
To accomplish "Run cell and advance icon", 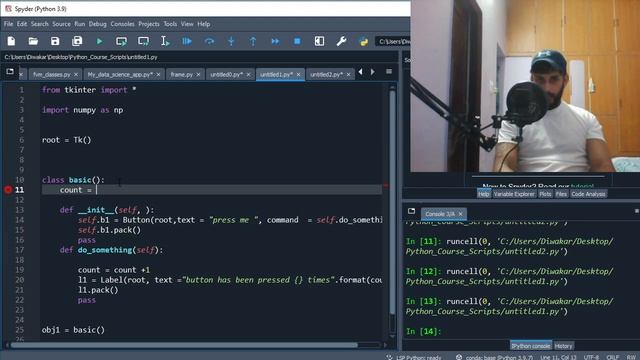I will [143, 41].
